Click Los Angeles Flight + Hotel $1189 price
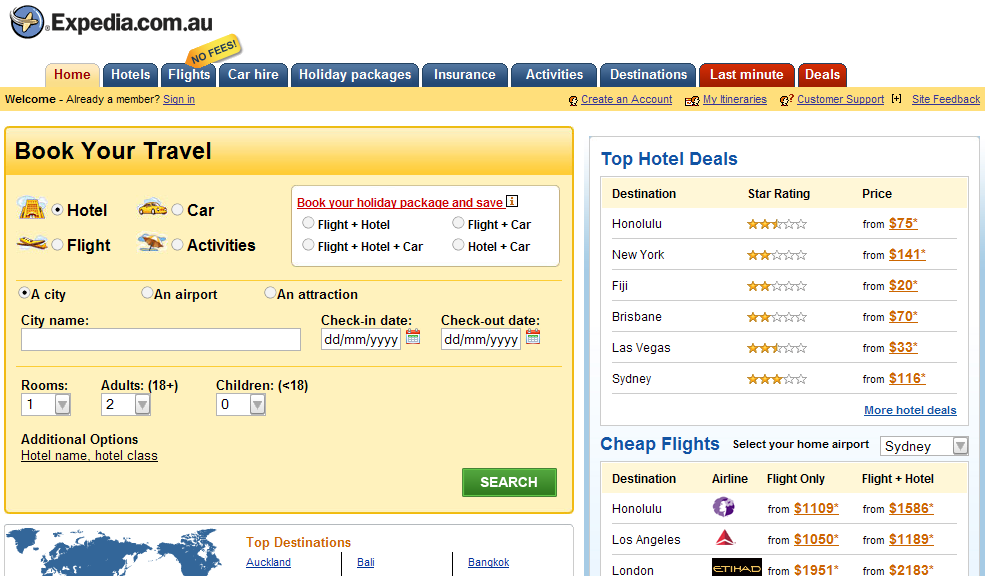 pyautogui.click(x=911, y=539)
